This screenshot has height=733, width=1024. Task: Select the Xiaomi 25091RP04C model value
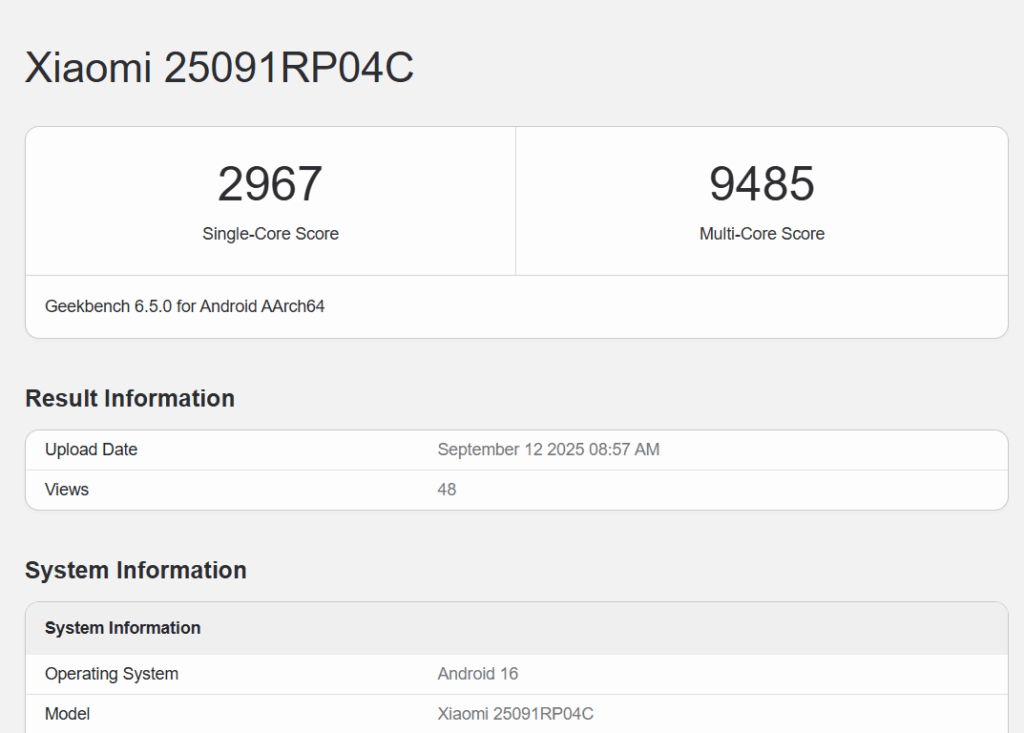pyautogui.click(x=515, y=713)
